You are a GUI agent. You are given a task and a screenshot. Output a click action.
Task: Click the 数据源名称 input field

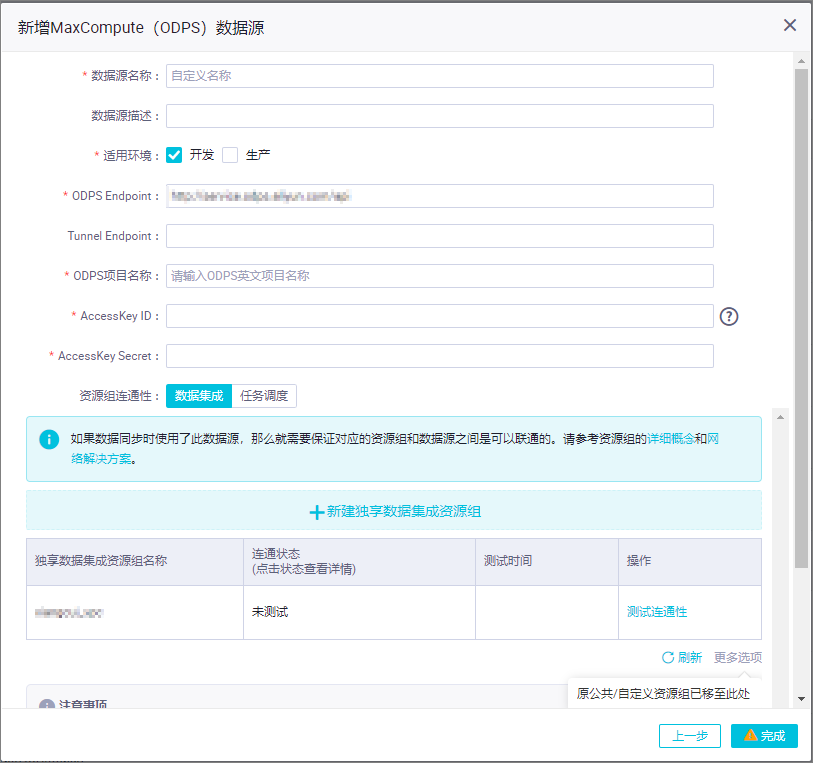(440, 76)
